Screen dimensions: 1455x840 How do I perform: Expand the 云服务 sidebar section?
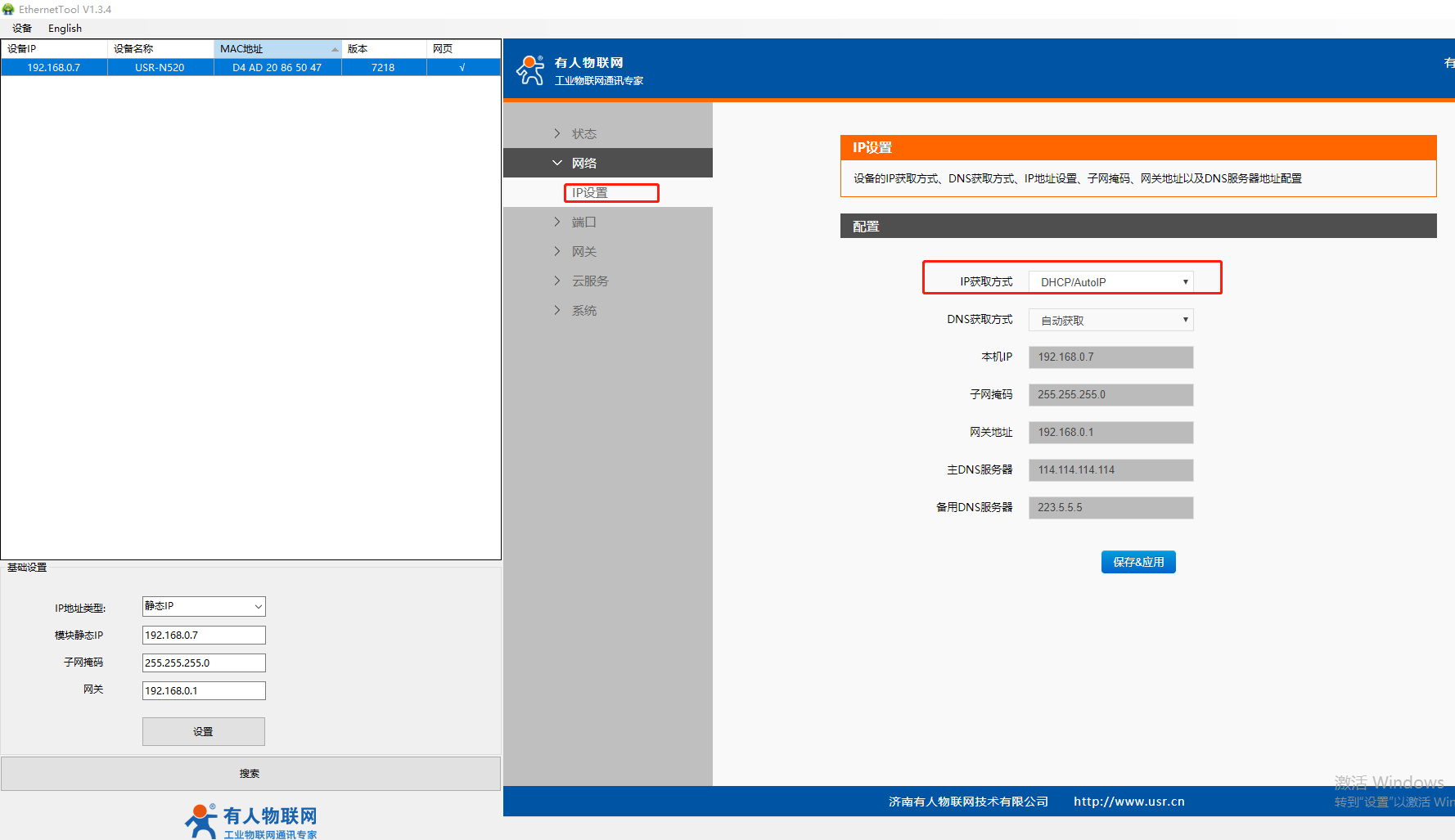coord(589,281)
